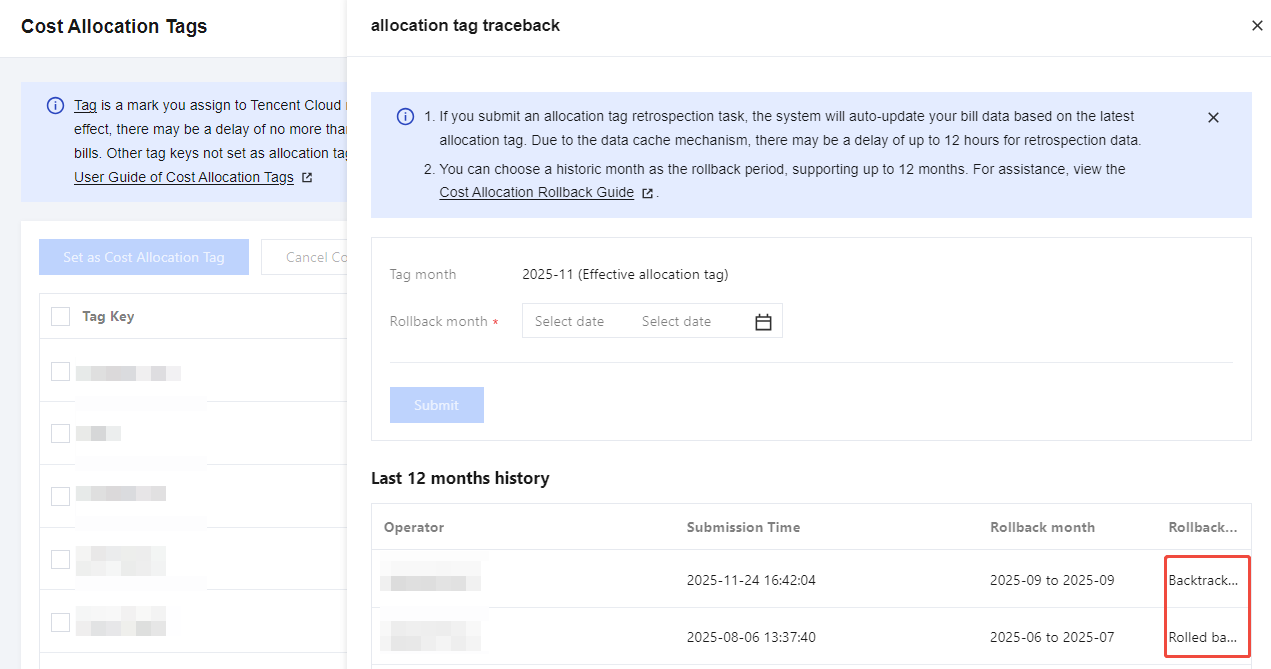The width and height of the screenshot is (1271, 669).
Task: Click the underlined Tag link in notice
Action: click(x=85, y=106)
